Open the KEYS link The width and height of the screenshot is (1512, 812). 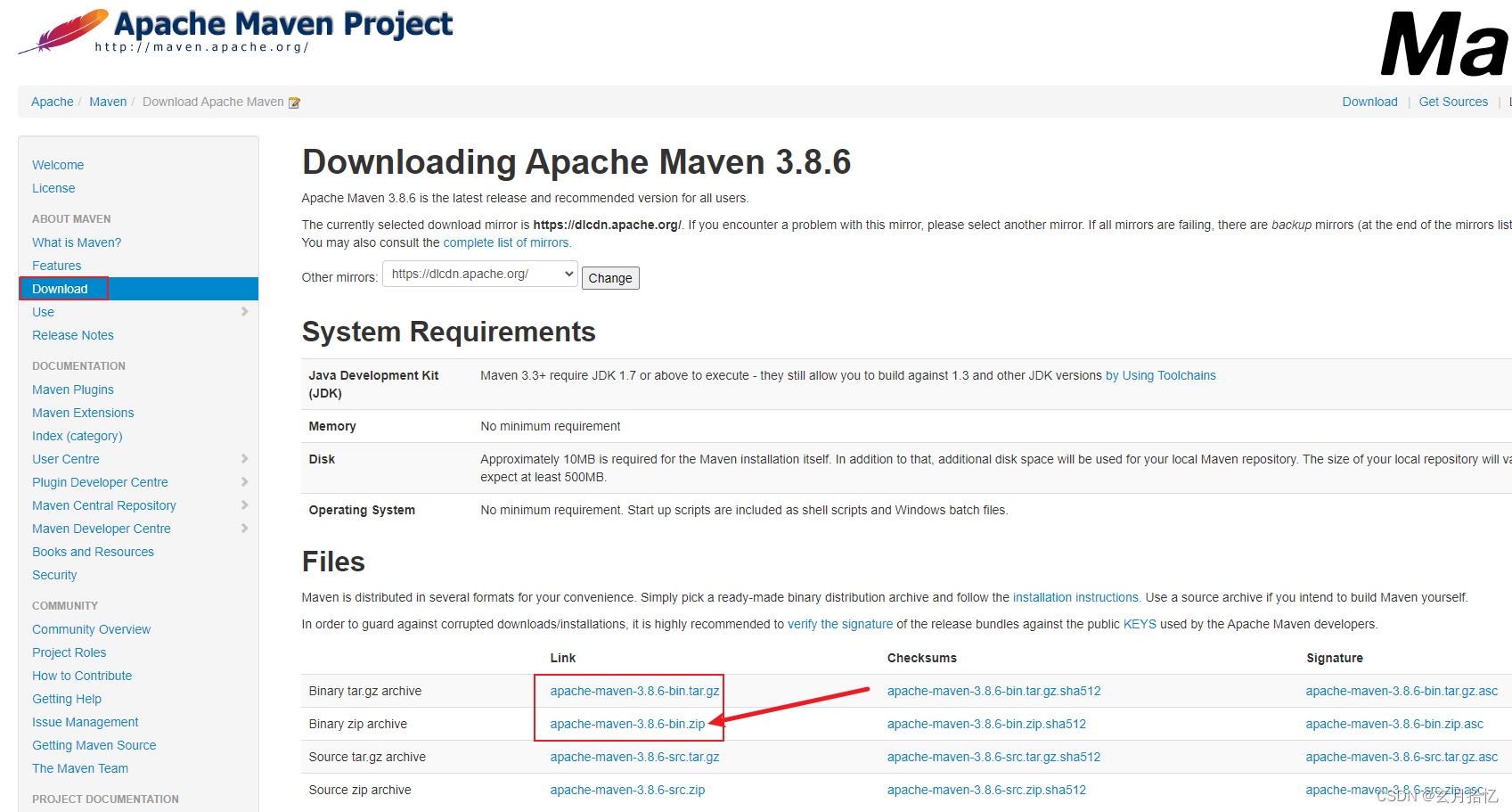1140,624
